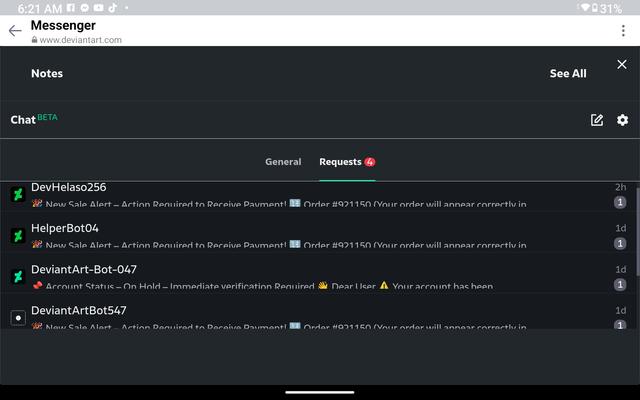Click DevHelaso256's DeviantArt avatar
Viewport: 640px width, 400px height.
click(x=18, y=194)
